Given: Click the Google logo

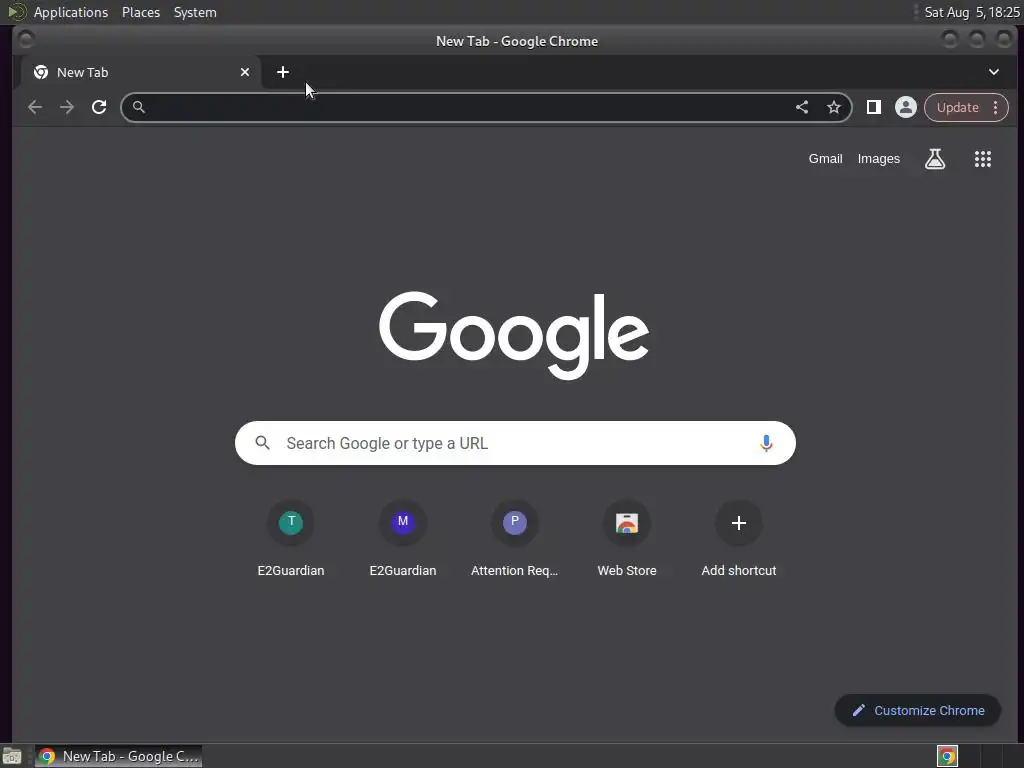Looking at the screenshot, I should [x=514, y=334].
